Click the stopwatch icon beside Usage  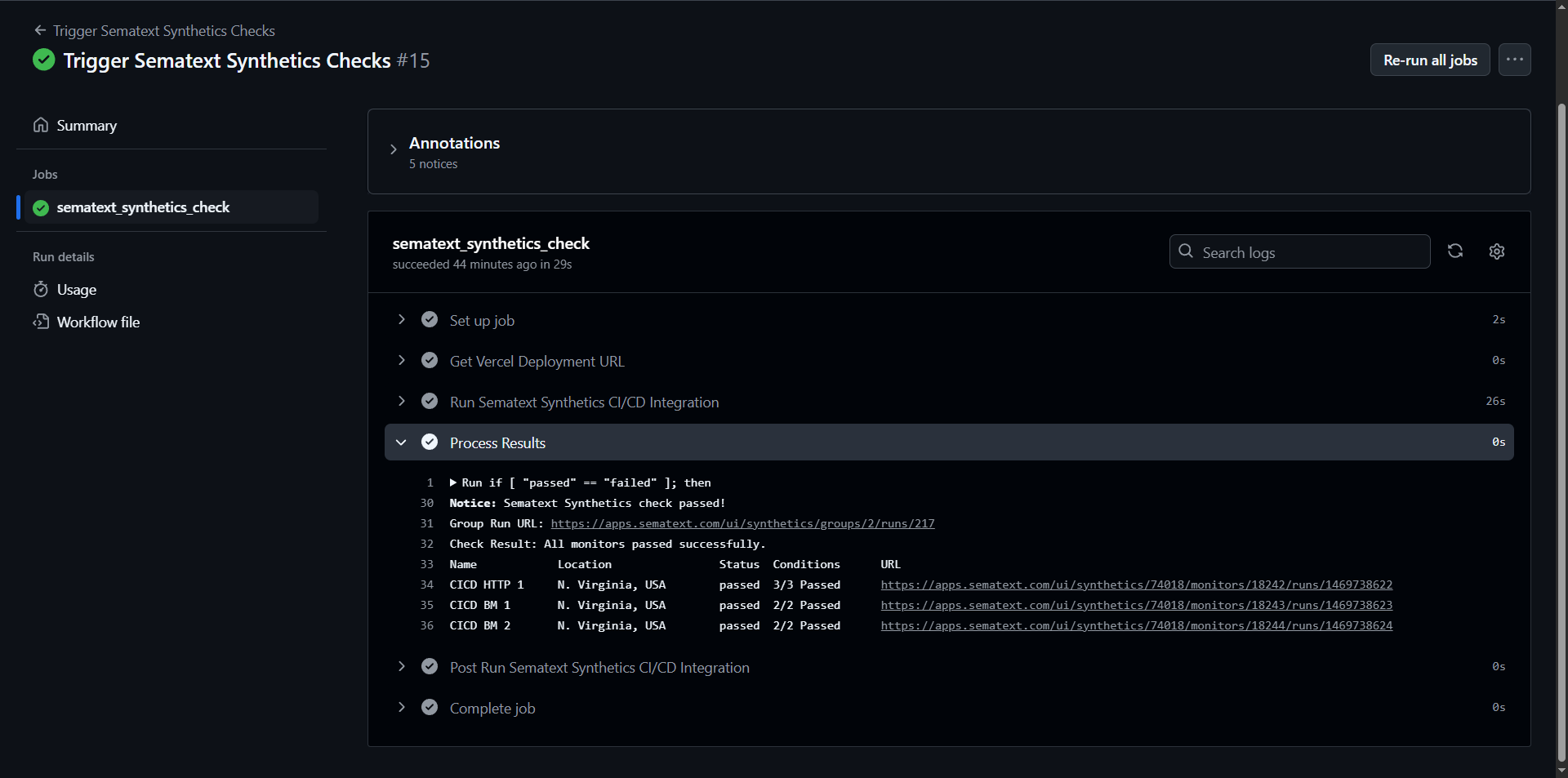pos(41,289)
